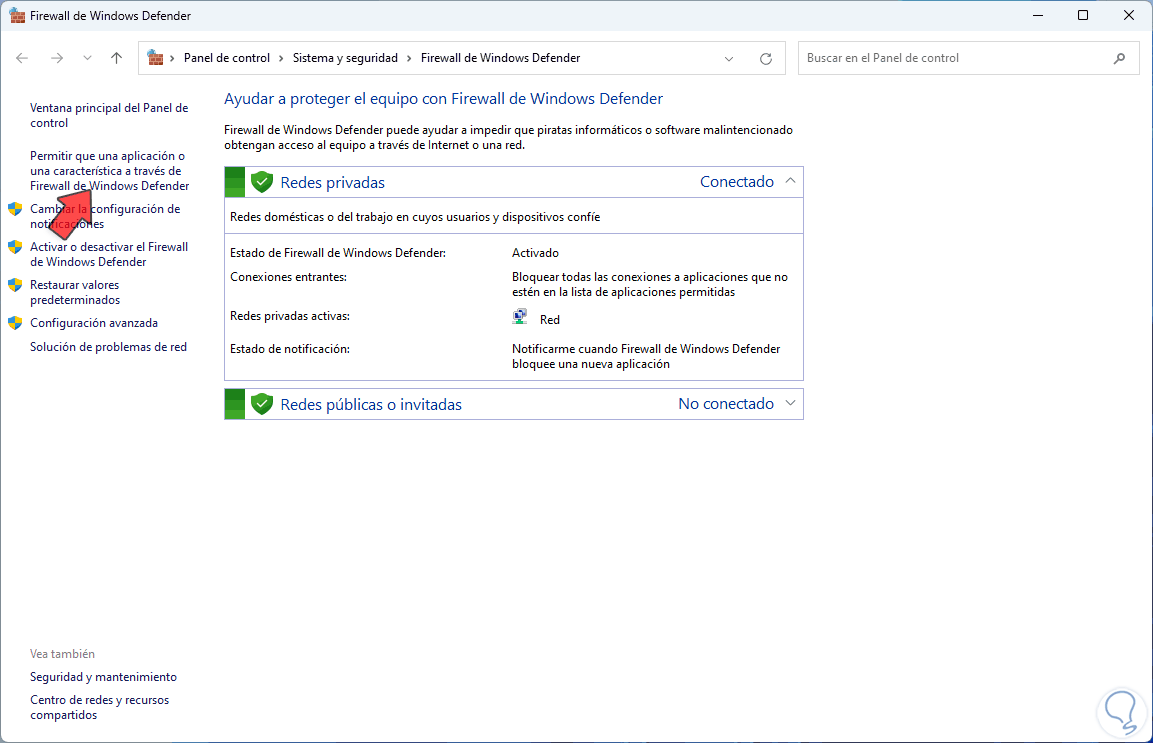
Task: Open Cambiar la configuración de notificaciones
Action: [105, 216]
